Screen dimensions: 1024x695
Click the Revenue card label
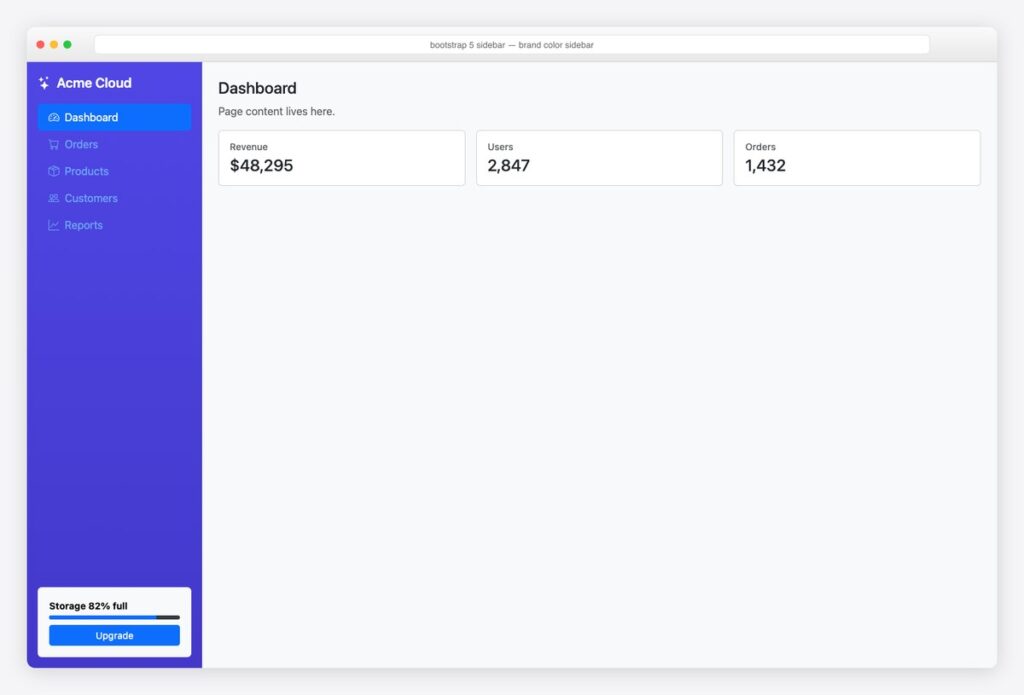(x=248, y=147)
